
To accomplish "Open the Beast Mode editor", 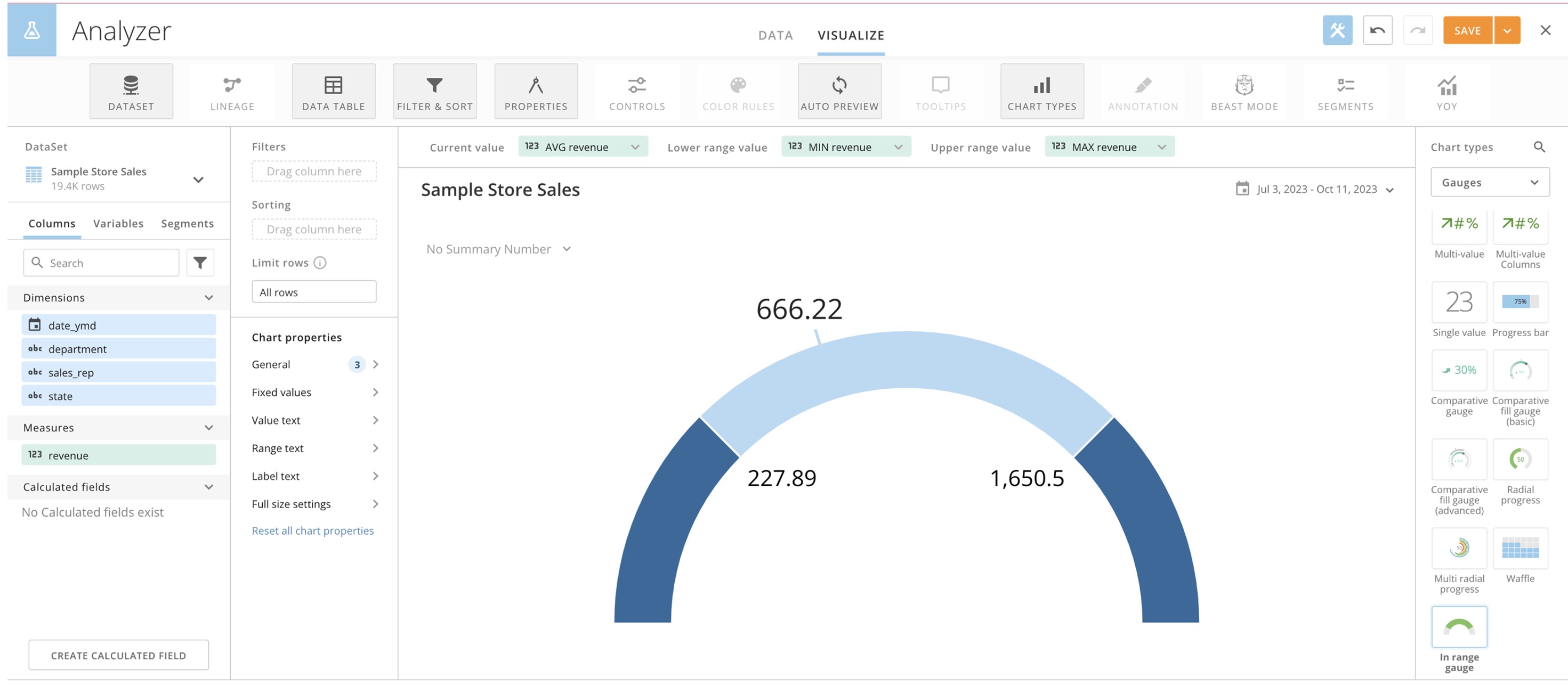I will [1243, 91].
